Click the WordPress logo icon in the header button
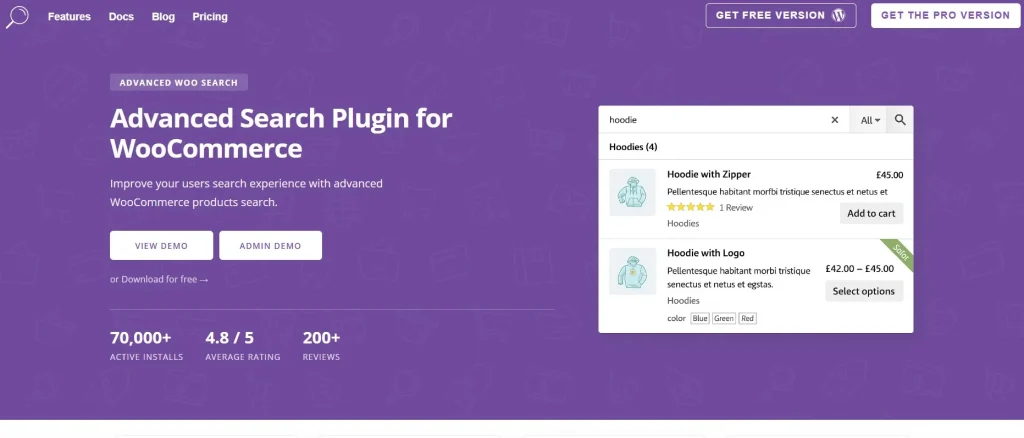This screenshot has height=438, width=1024. pyautogui.click(x=839, y=16)
